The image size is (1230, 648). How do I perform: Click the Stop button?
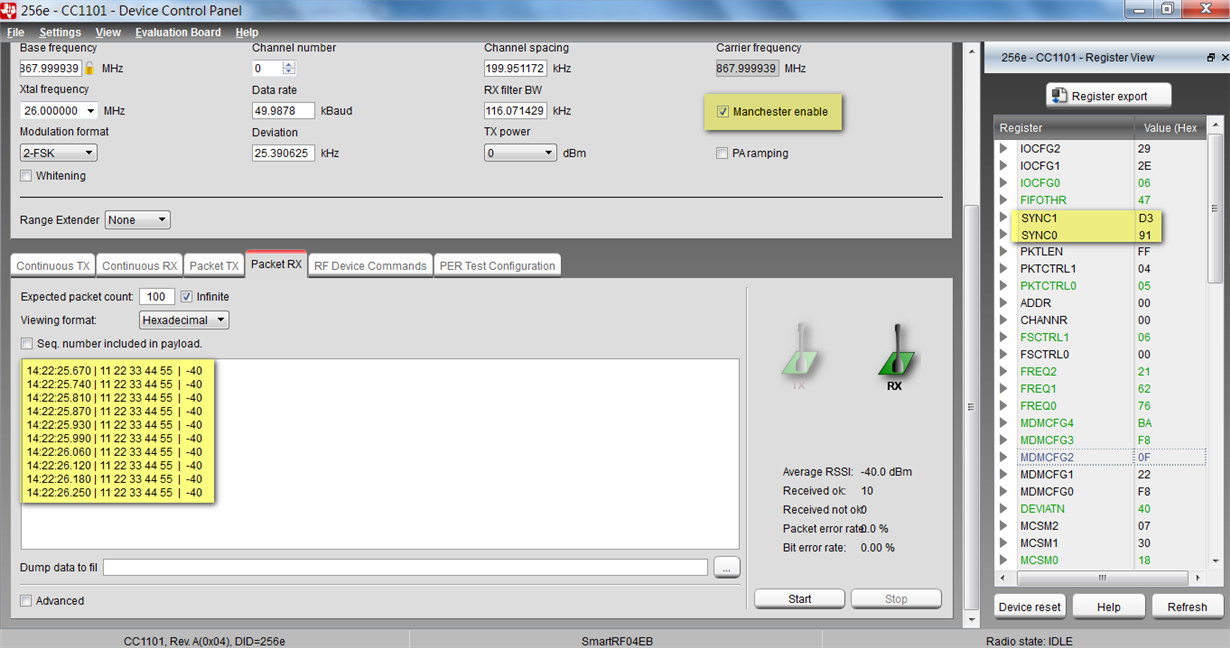point(896,599)
